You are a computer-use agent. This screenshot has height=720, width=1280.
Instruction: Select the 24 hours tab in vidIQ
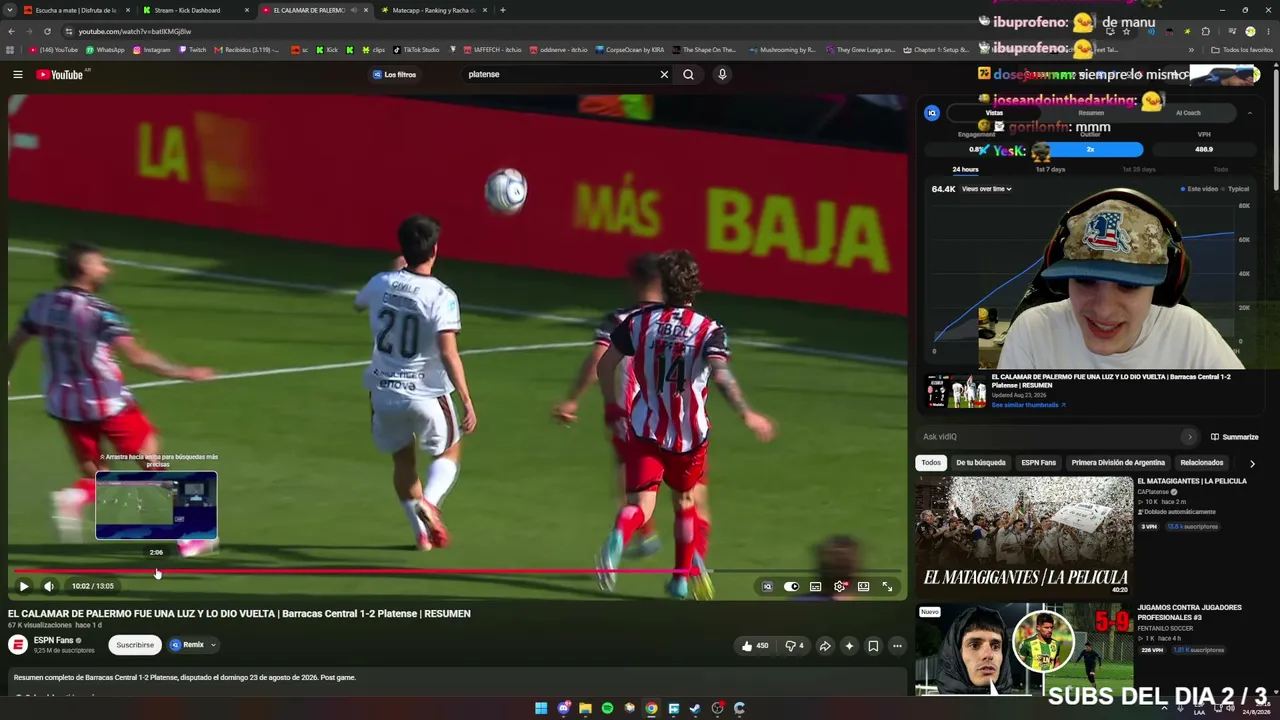[965, 169]
